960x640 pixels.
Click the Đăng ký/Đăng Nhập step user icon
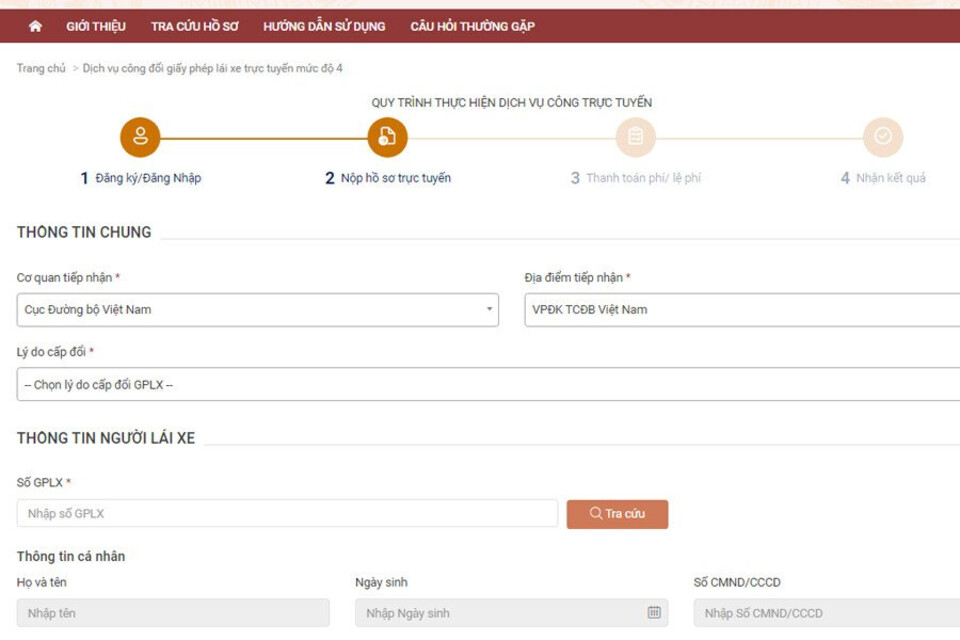140,137
